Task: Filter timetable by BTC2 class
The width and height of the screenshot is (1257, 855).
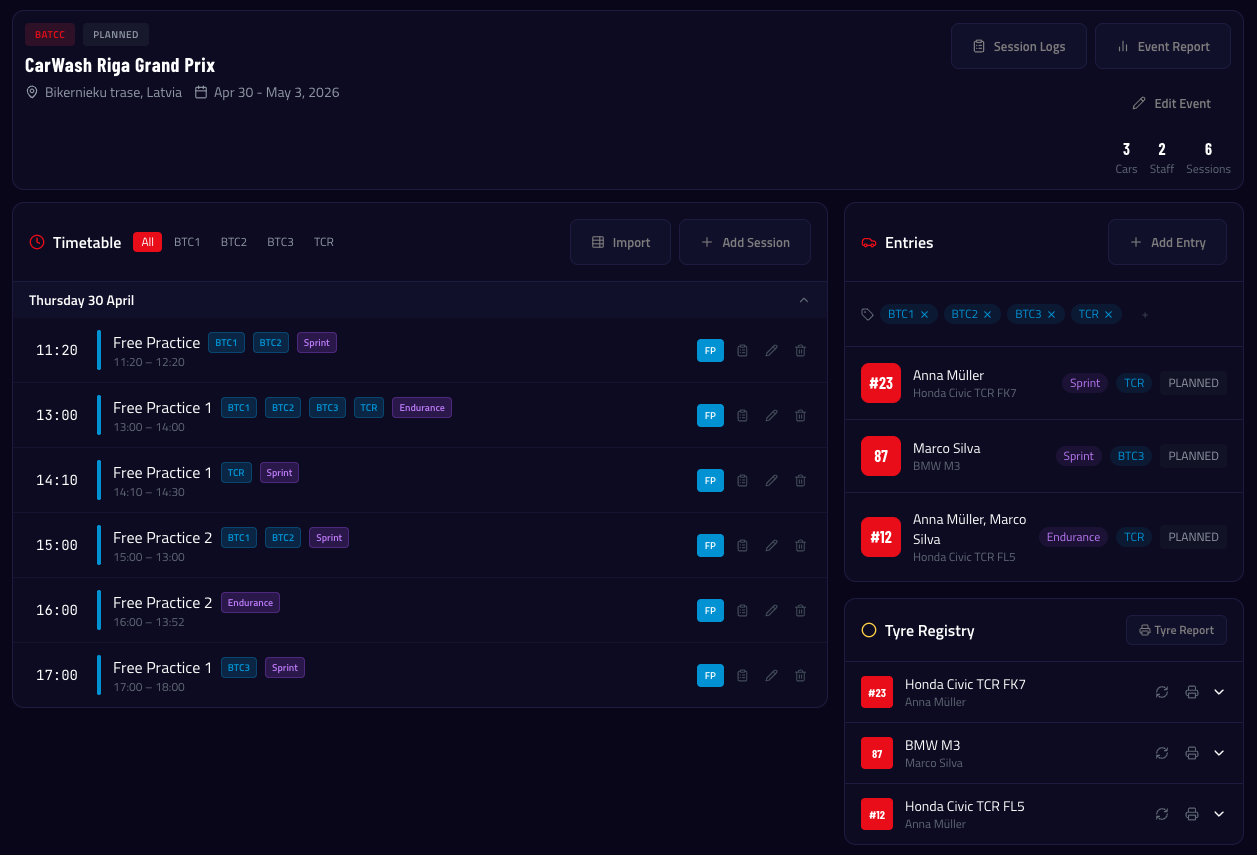Action: [234, 242]
